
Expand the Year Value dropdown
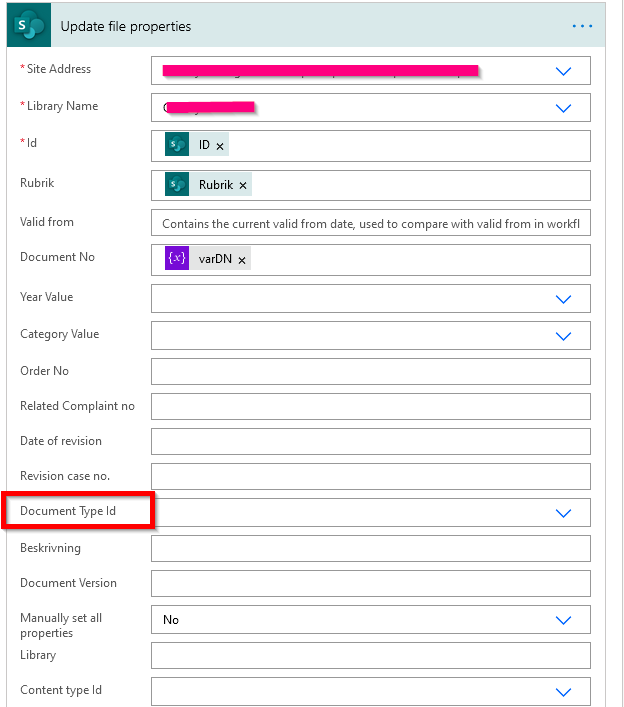point(563,298)
